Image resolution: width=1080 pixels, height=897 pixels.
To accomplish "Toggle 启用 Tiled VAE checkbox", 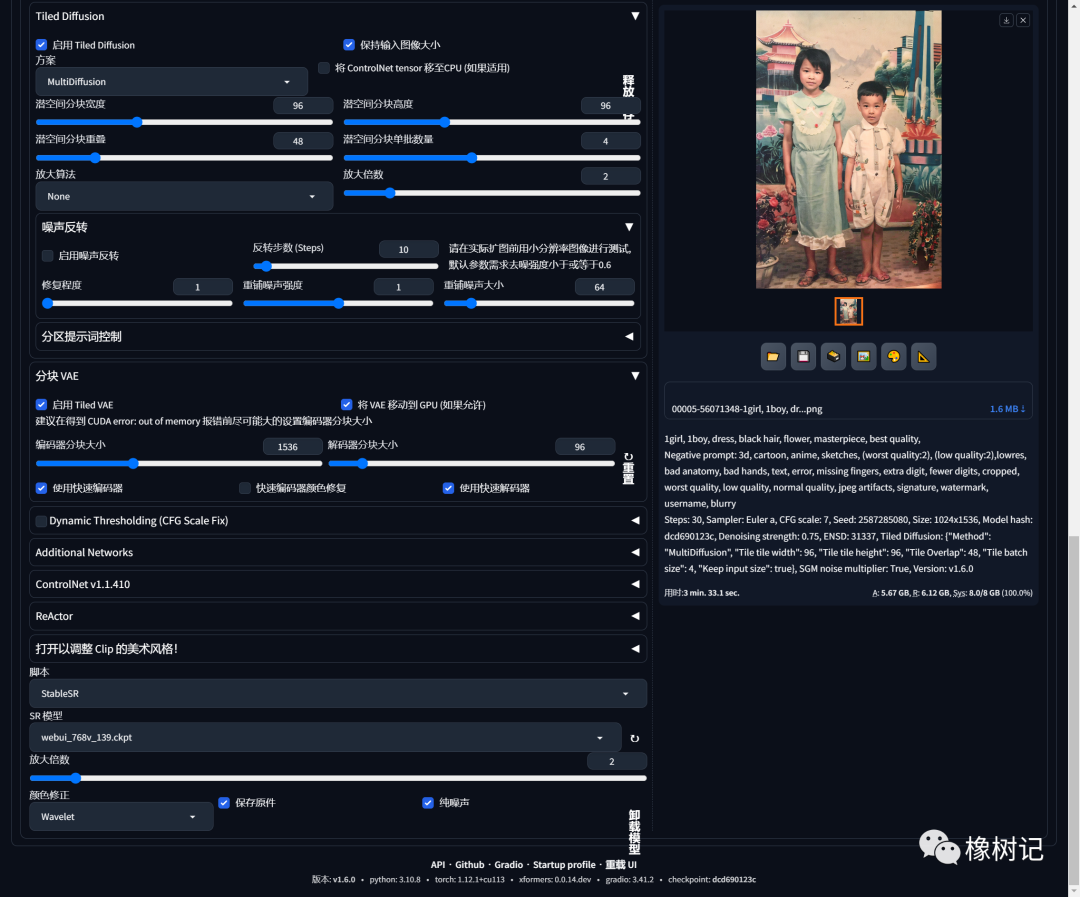I will (41, 404).
